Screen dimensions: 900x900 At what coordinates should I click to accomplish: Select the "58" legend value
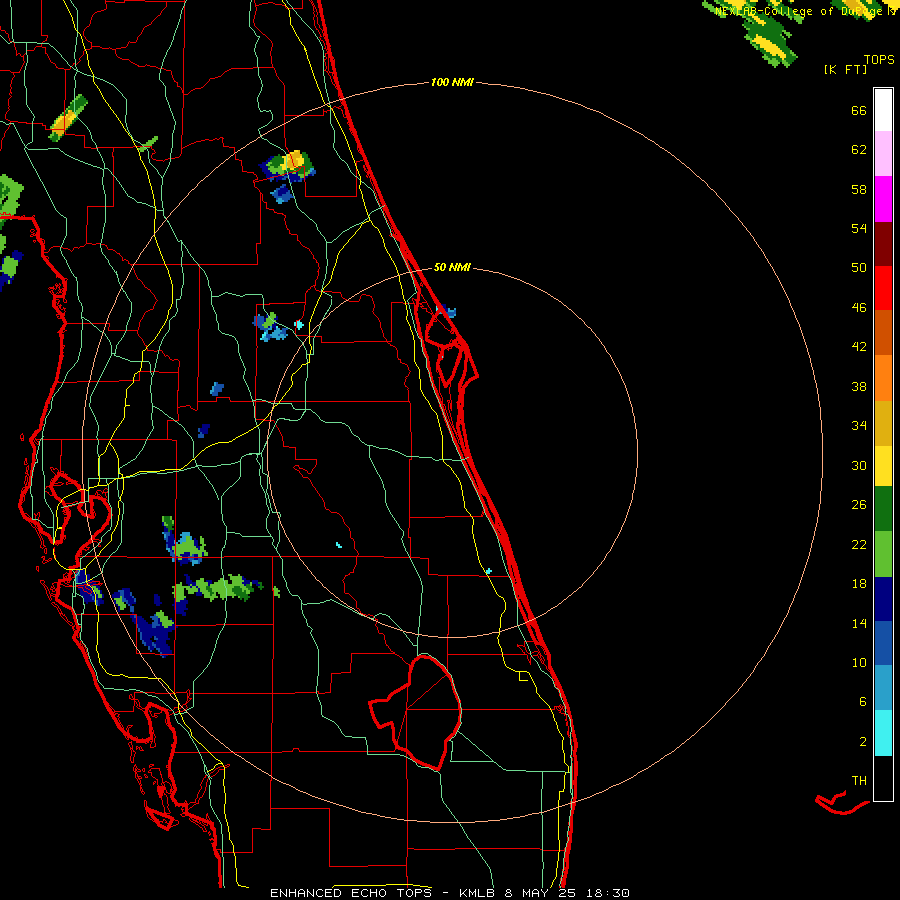tap(859, 189)
